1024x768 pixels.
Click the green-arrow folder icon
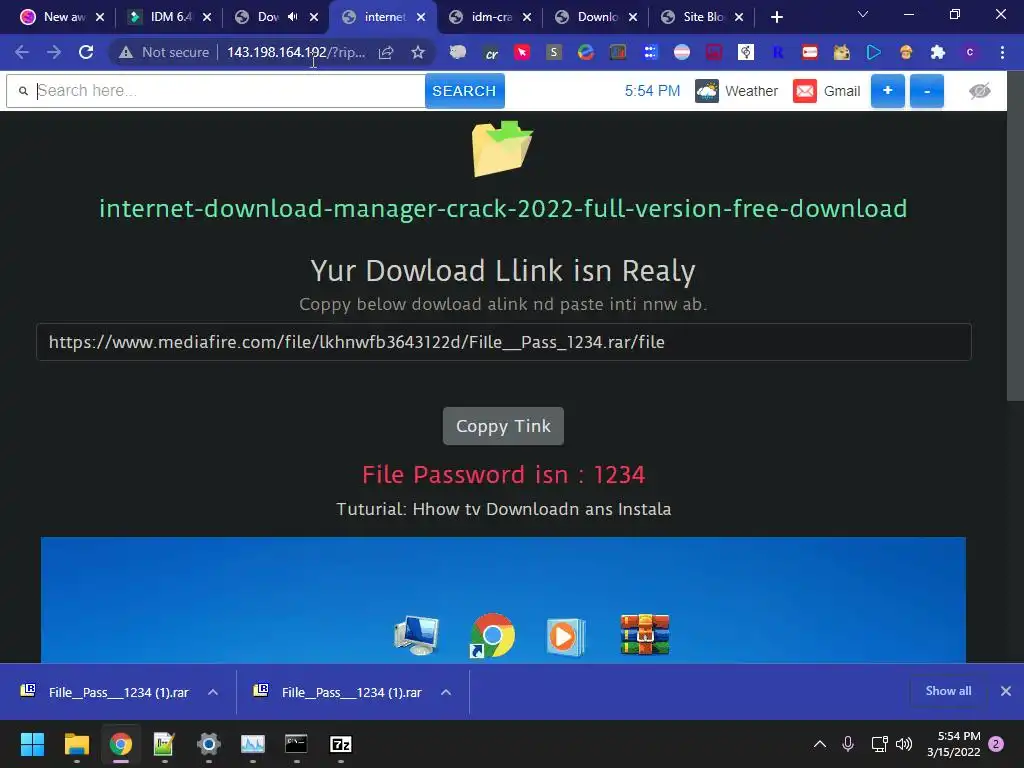point(502,148)
